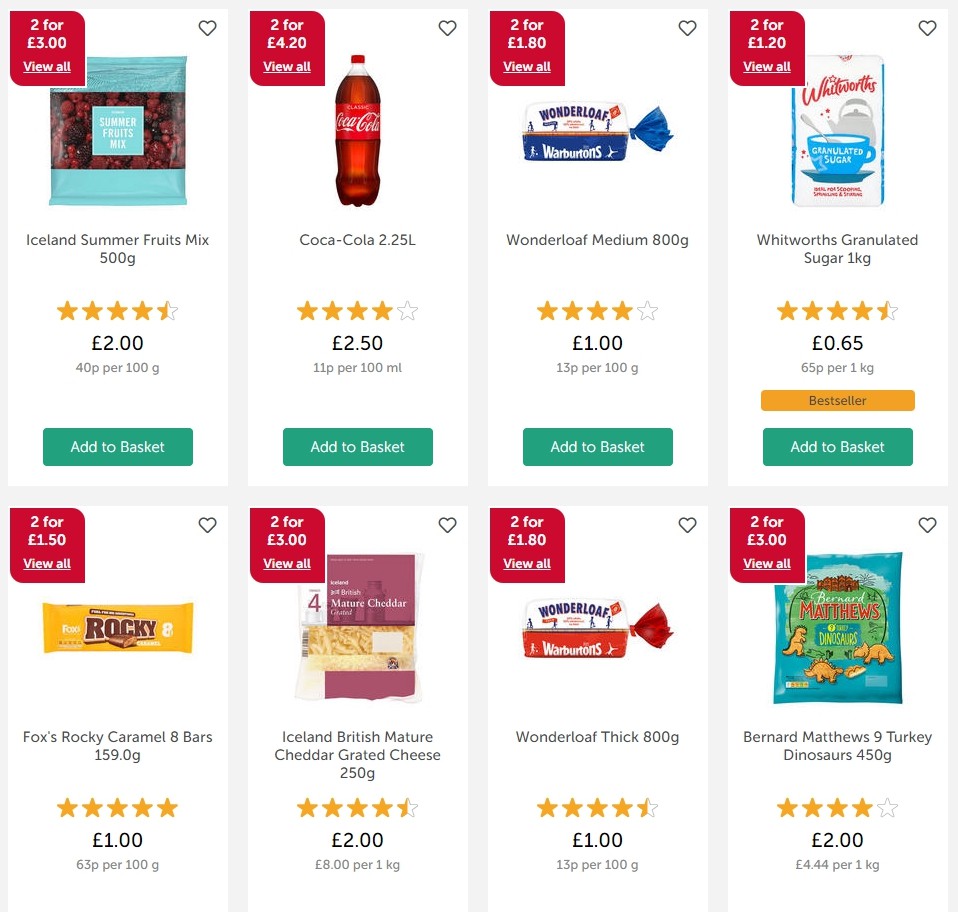
Task: Favourite the Iceland Mature Cheddar Grated Cheese
Action: [447, 524]
